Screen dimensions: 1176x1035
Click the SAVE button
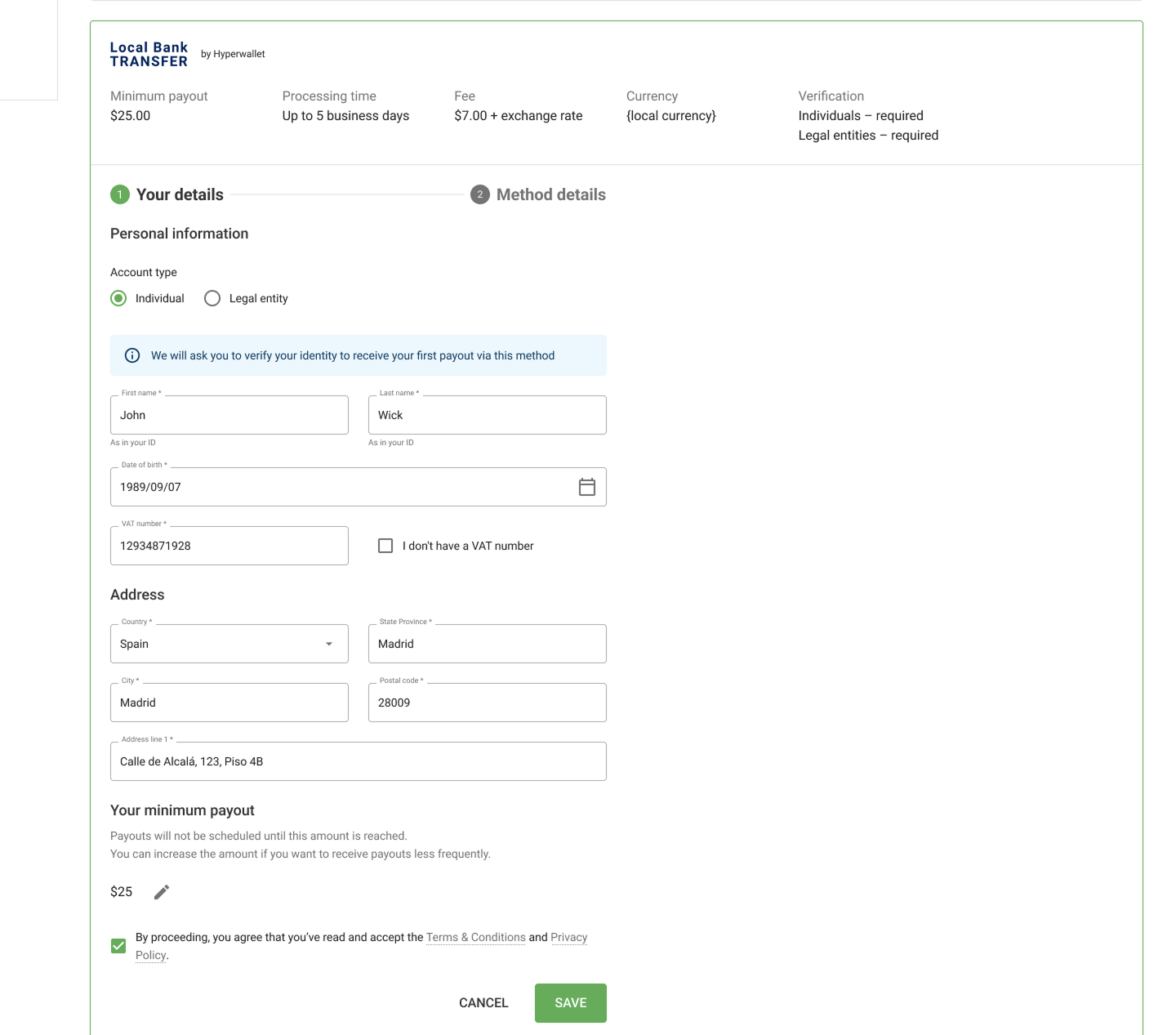[x=570, y=1002]
